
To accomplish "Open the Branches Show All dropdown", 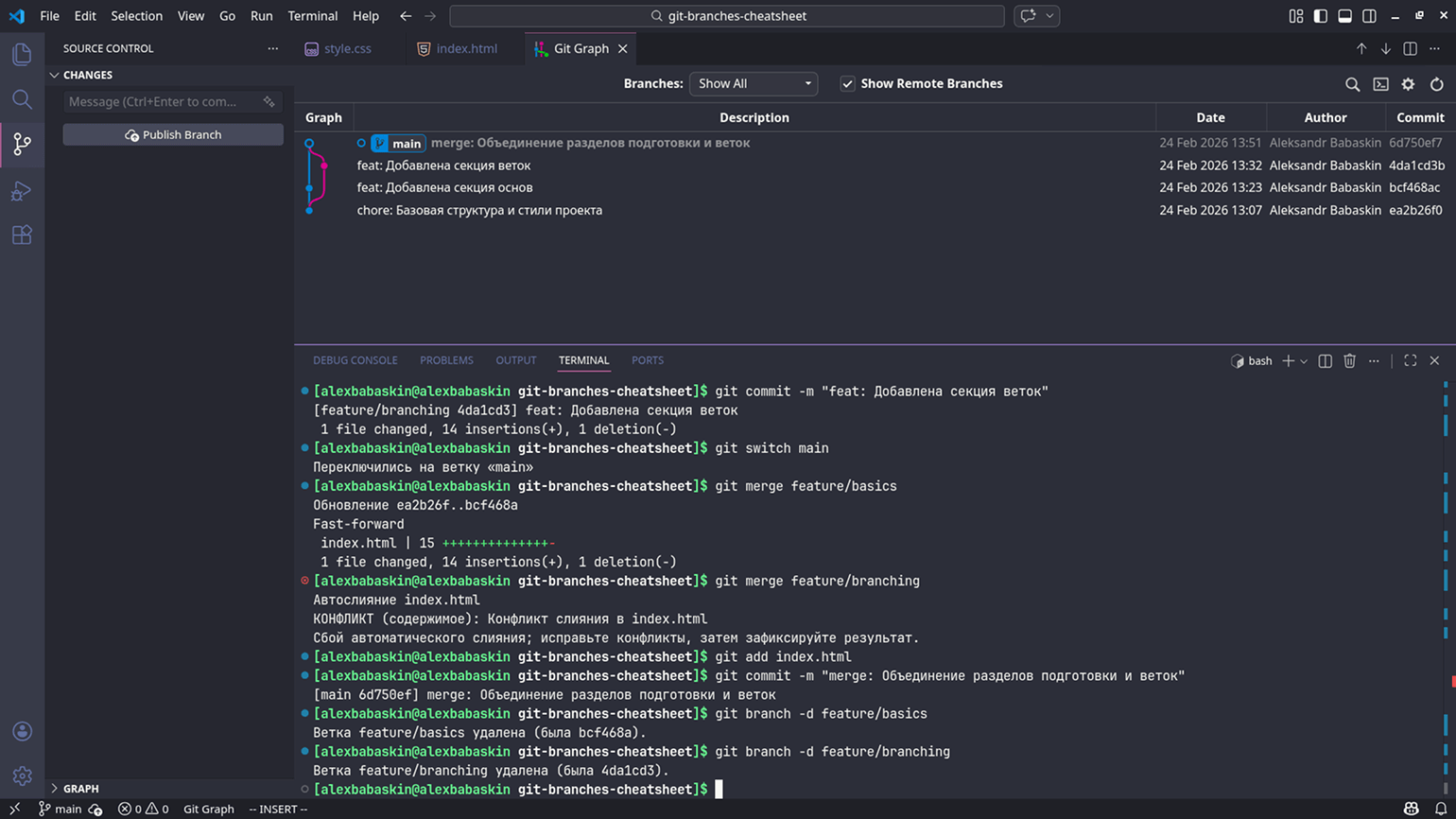I will click(754, 84).
